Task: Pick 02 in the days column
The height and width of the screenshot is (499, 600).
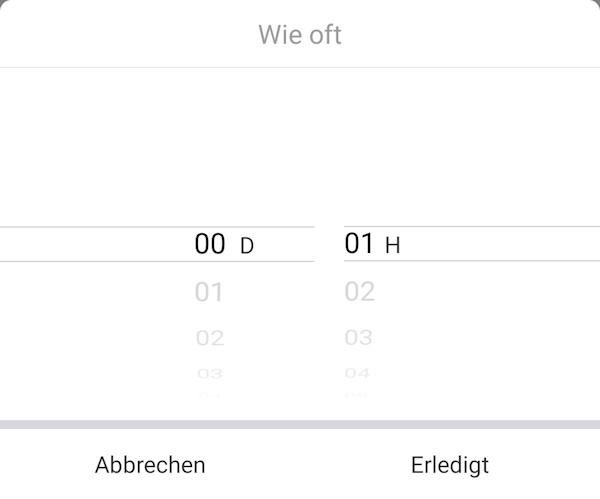Action: click(209, 338)
